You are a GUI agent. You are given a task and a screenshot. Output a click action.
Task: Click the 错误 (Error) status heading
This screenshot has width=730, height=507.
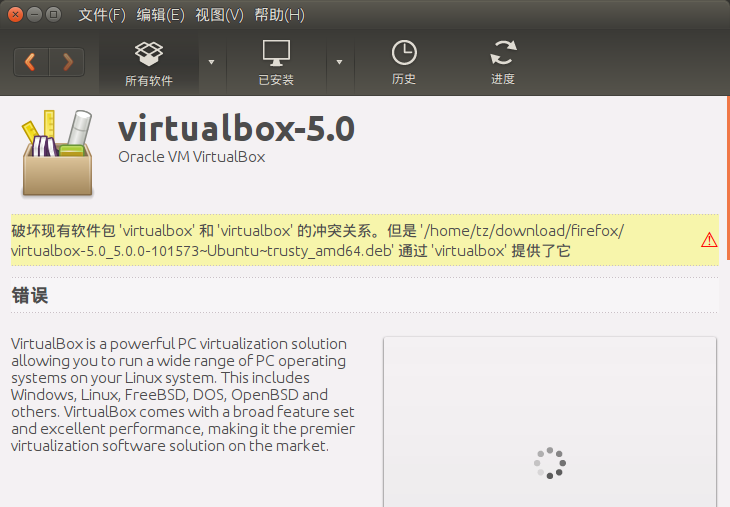click(x=30, y=296)
